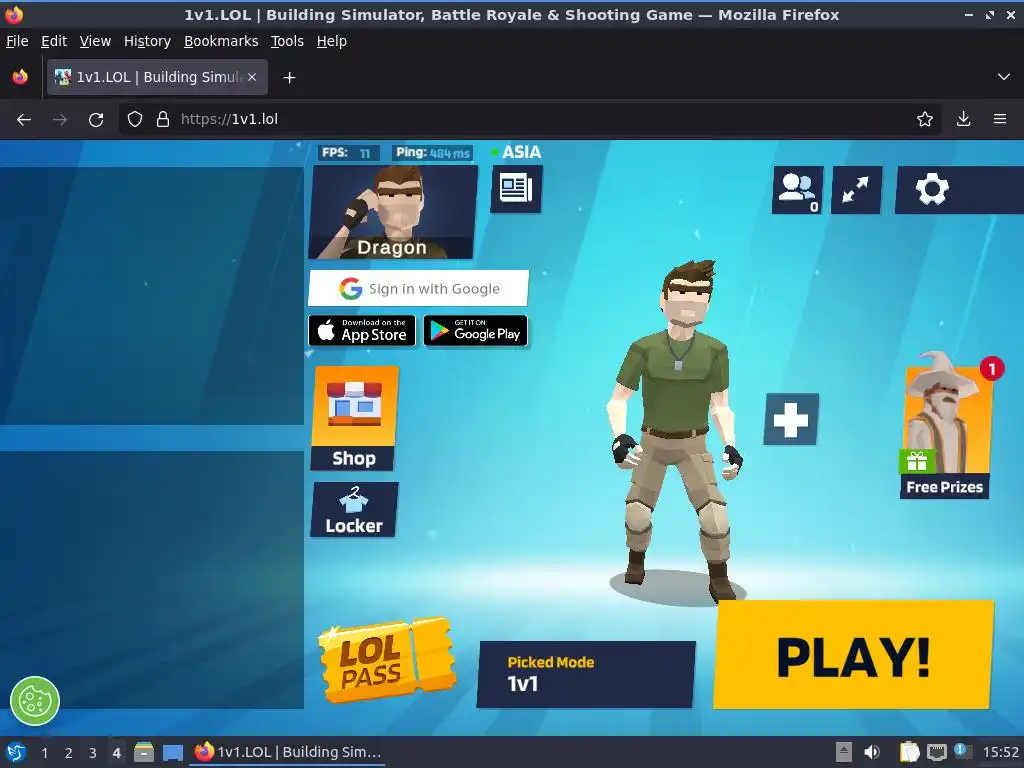
Task: Open the View menu
Action: (95, 41)
